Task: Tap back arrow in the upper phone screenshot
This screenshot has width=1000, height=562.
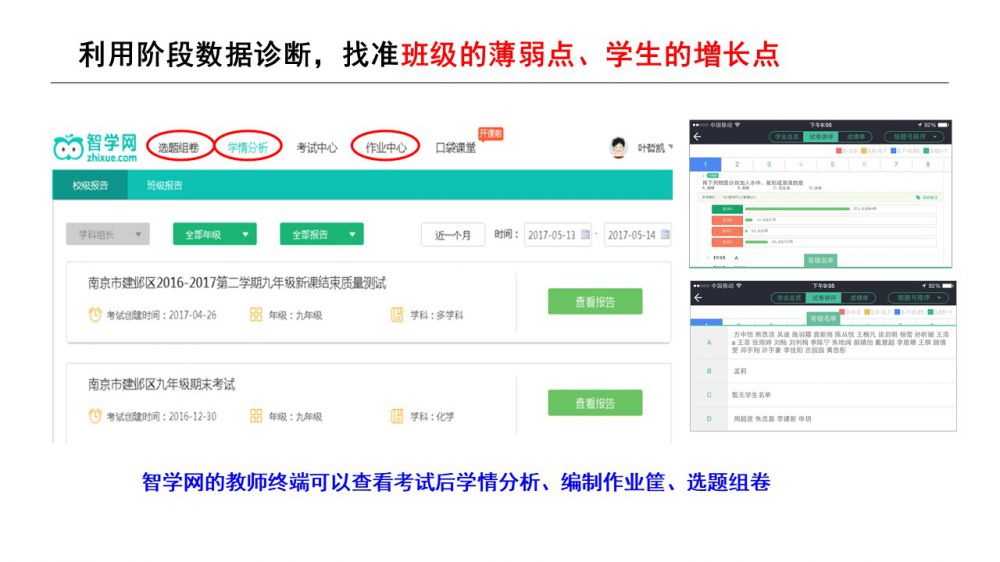Action: click(x=697, y=136)
